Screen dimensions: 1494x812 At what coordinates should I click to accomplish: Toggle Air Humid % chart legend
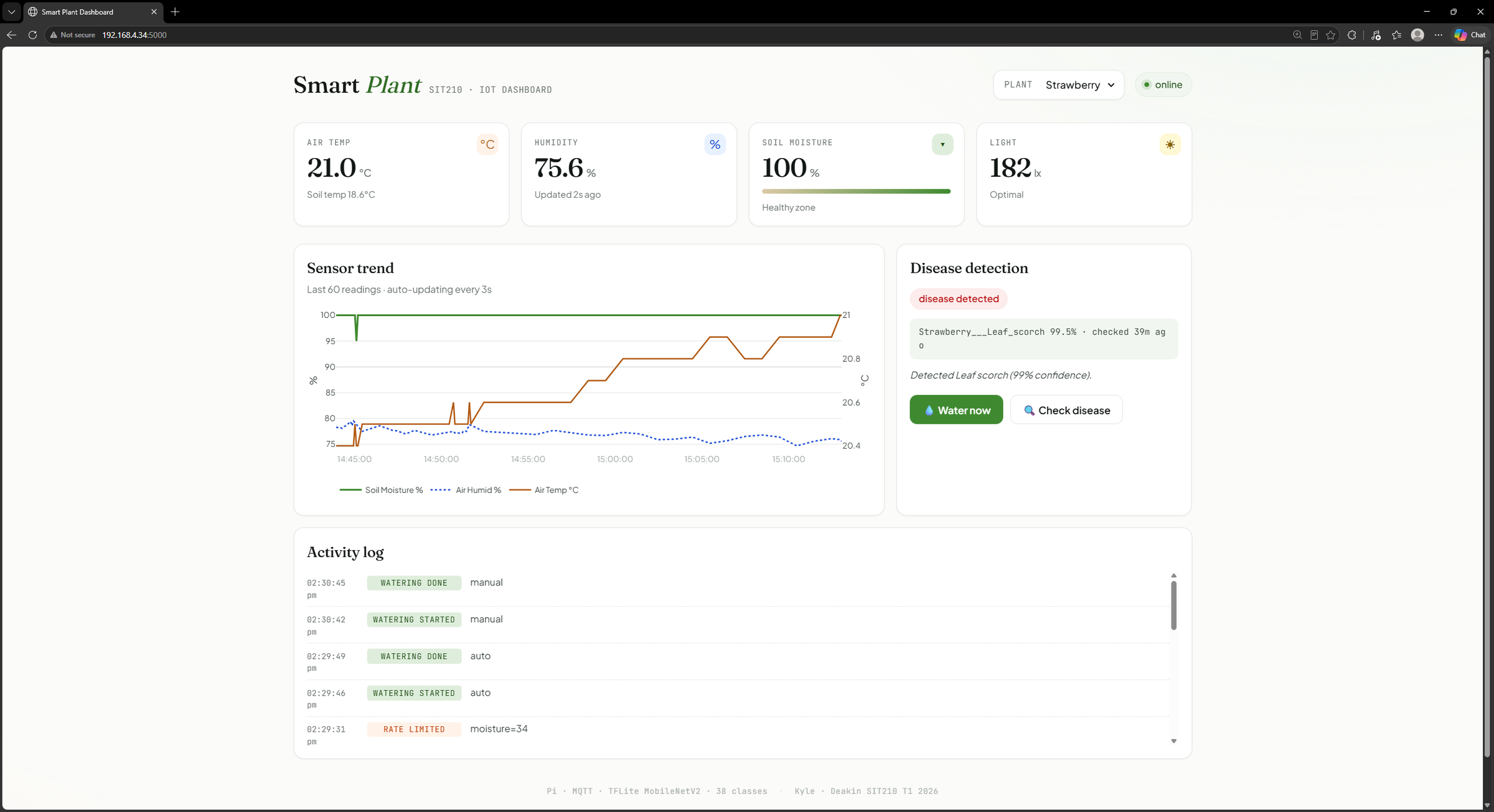(466, 490)
